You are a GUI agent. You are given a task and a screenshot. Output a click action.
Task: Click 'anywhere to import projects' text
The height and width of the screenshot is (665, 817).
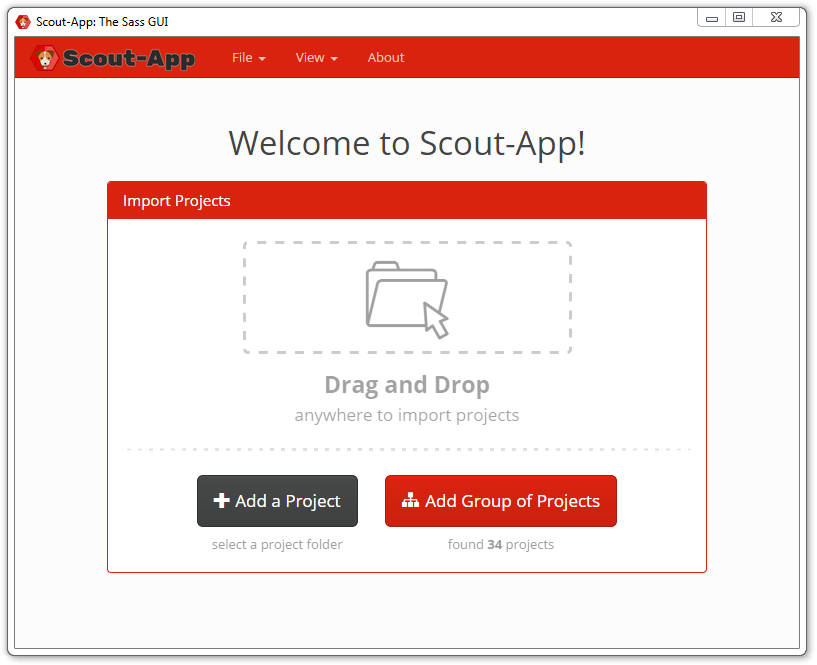tap(407, 415)
